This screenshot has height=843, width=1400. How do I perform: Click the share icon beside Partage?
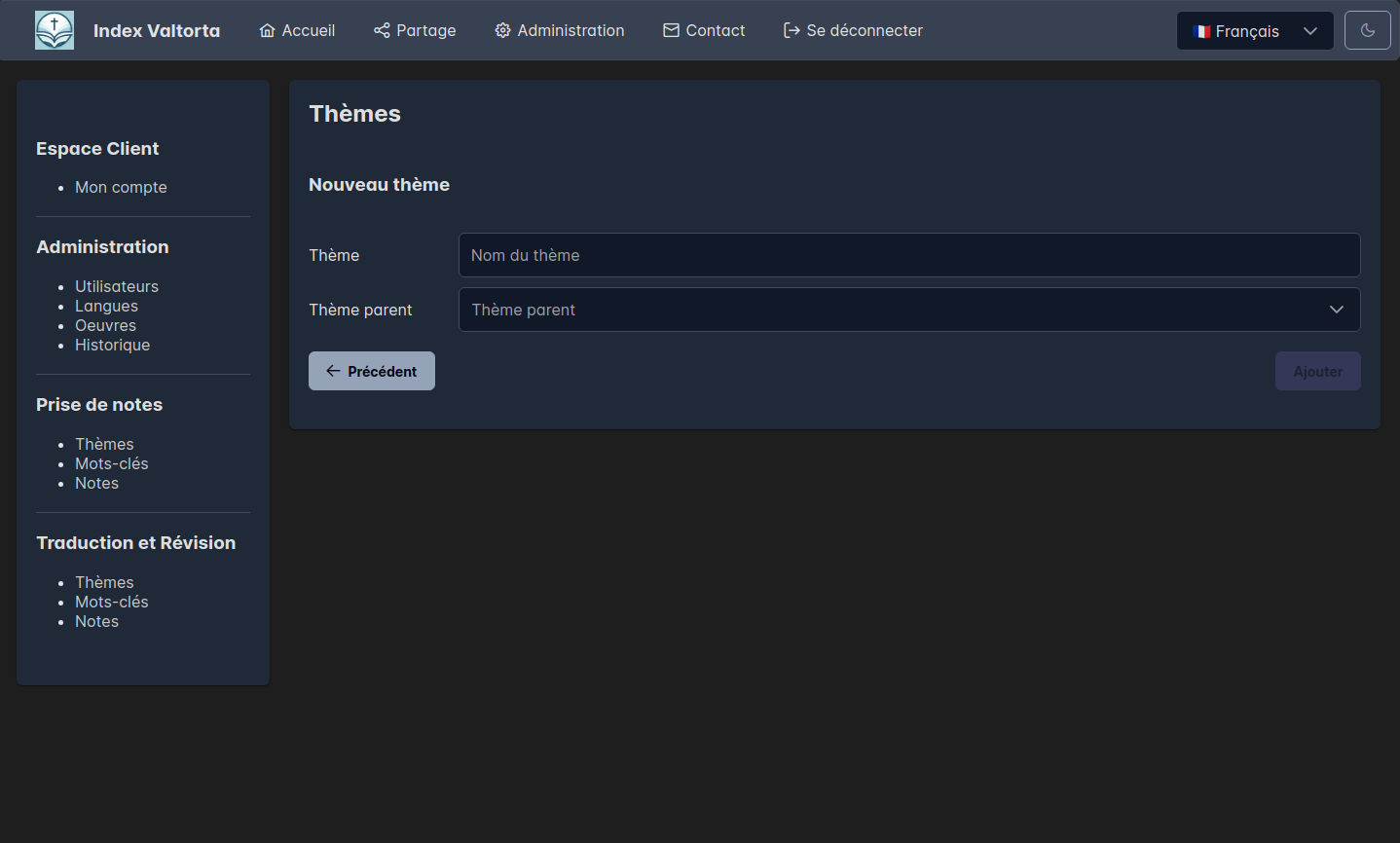[x=382, y=31]
